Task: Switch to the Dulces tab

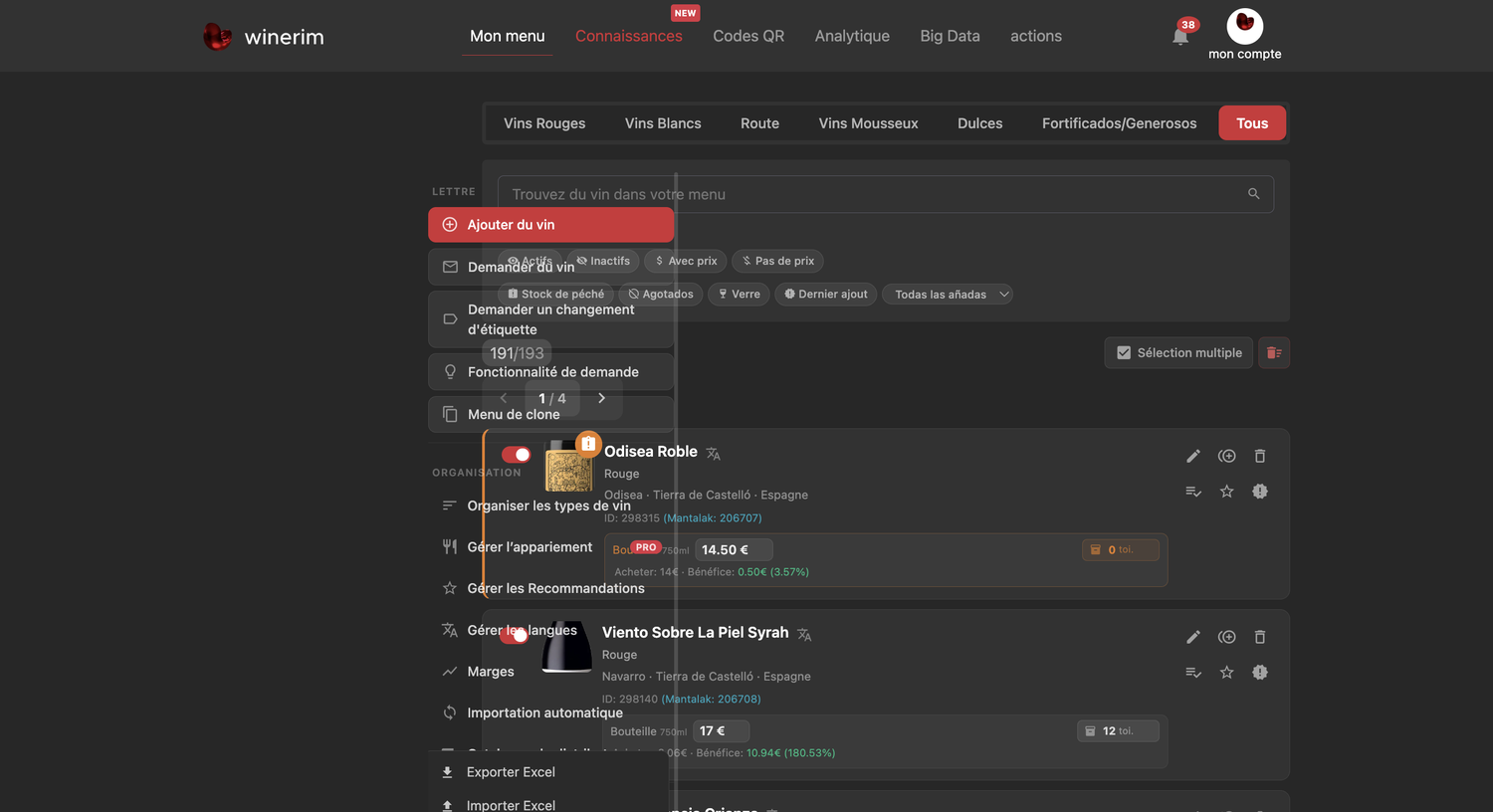Action: tap(979, 123)
